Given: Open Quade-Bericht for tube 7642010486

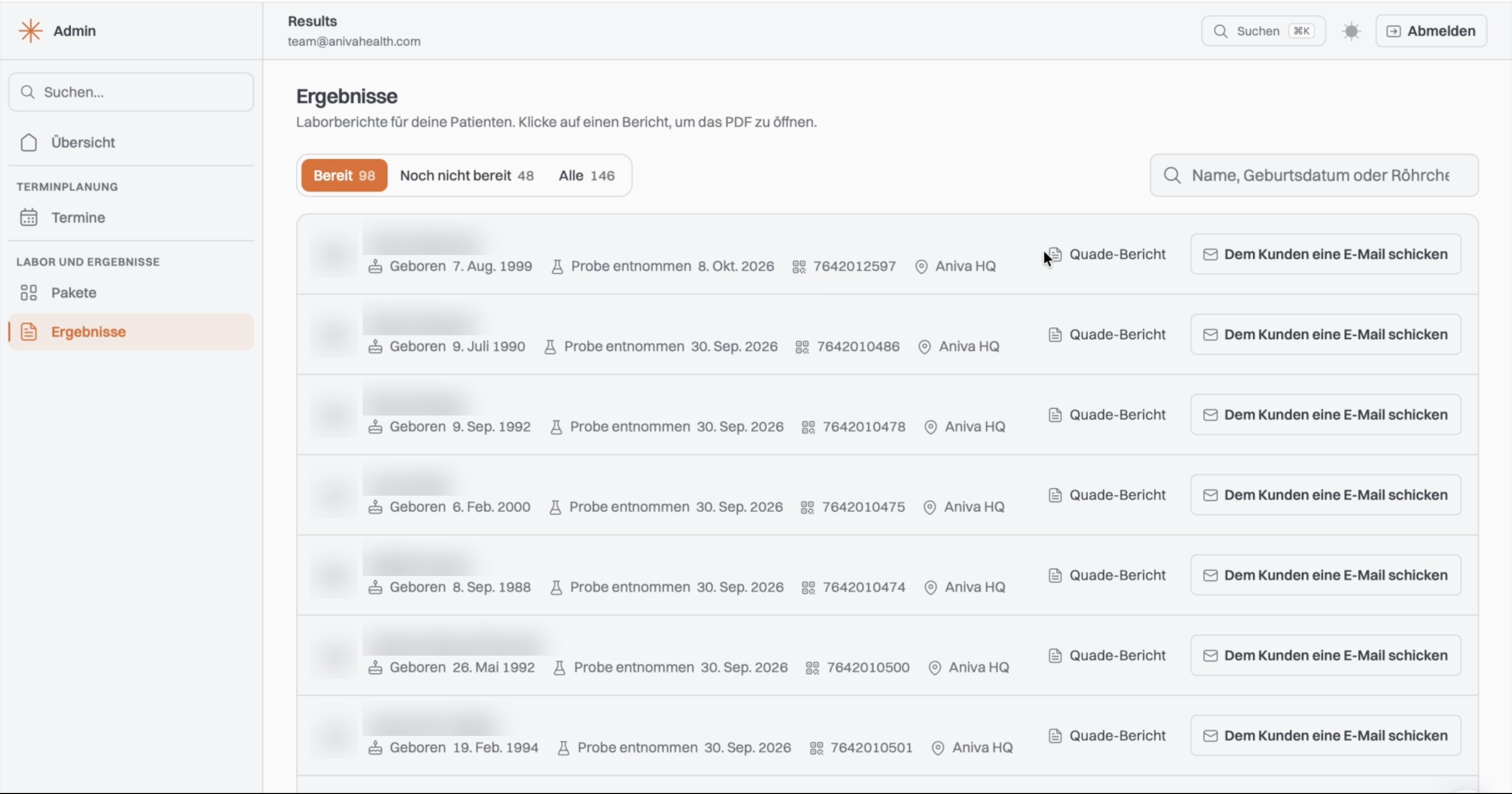Looking at the screenshot, I should tap(1107, 334).
